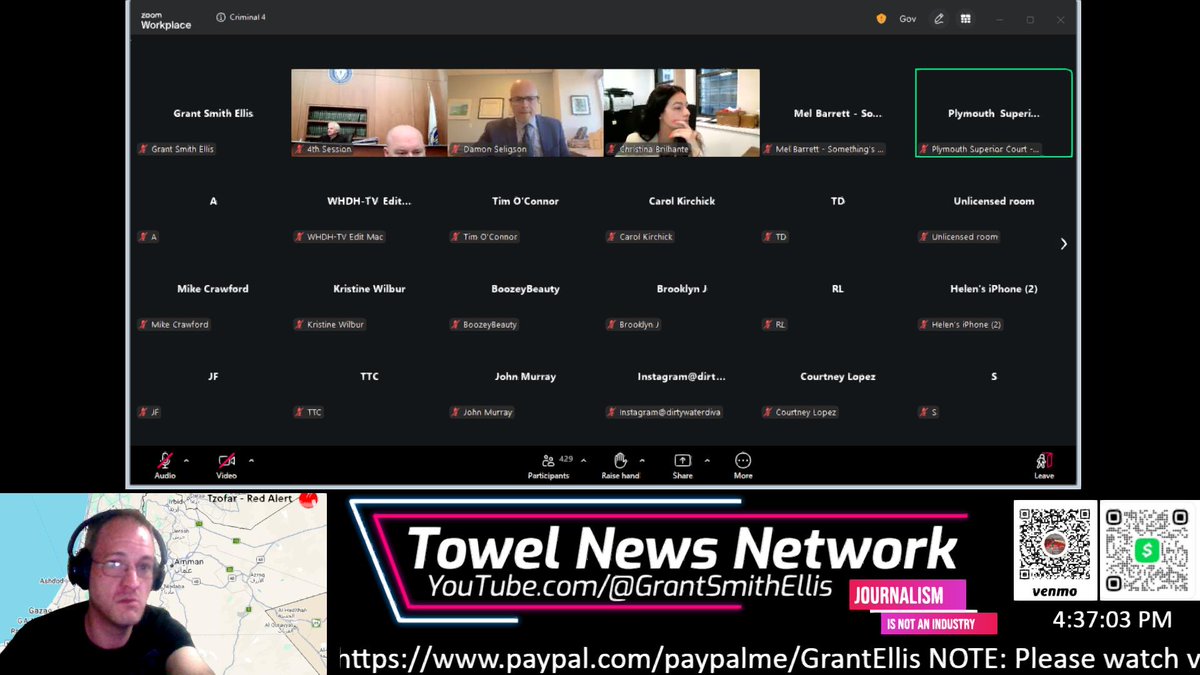This screenshot has width=1200, height=675.
Task: Click the large 'WHDH-TV Edit...' tile name
Action: click(x=369, y=201)
